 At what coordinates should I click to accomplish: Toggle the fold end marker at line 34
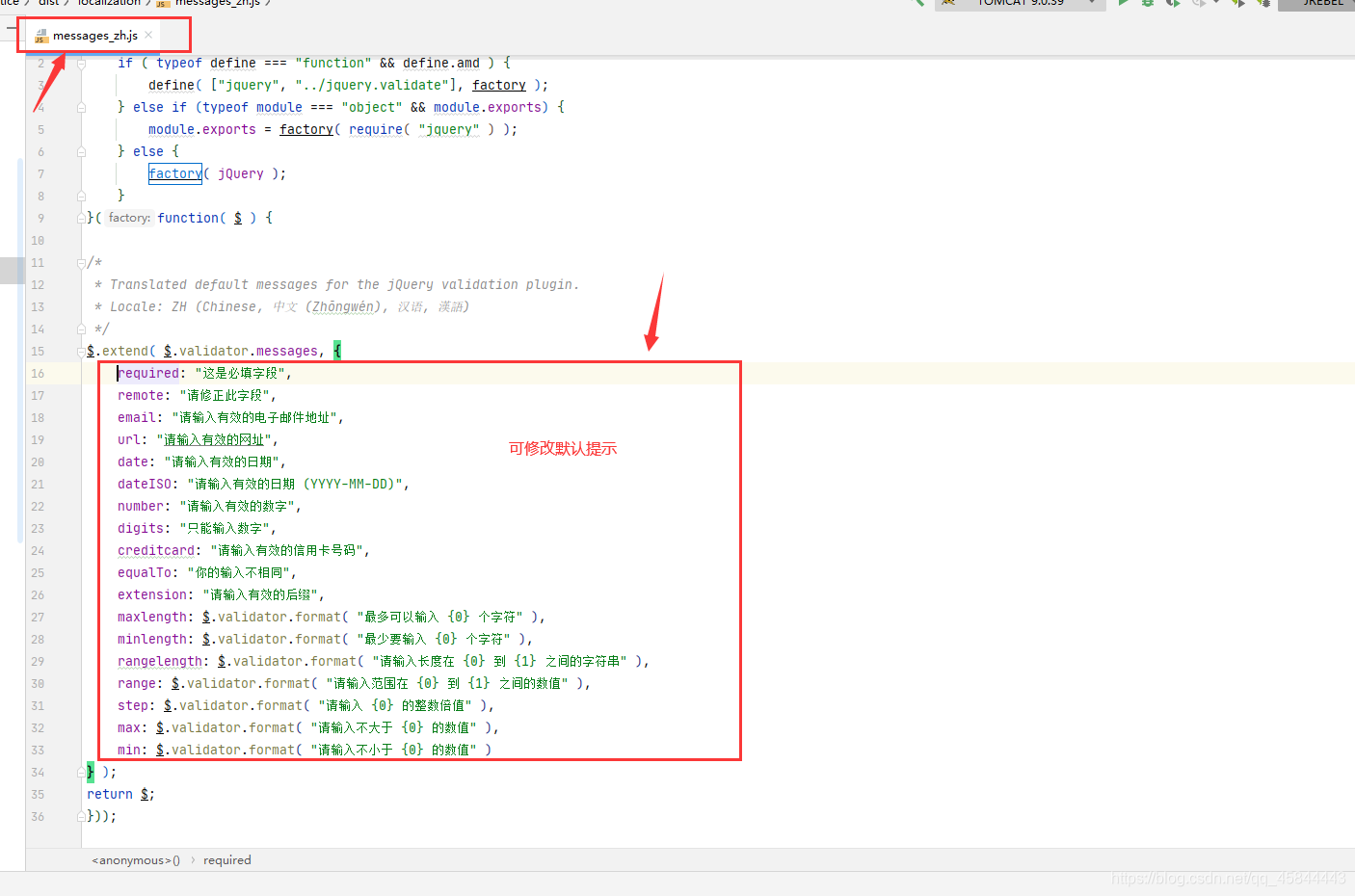pos(82,773)
